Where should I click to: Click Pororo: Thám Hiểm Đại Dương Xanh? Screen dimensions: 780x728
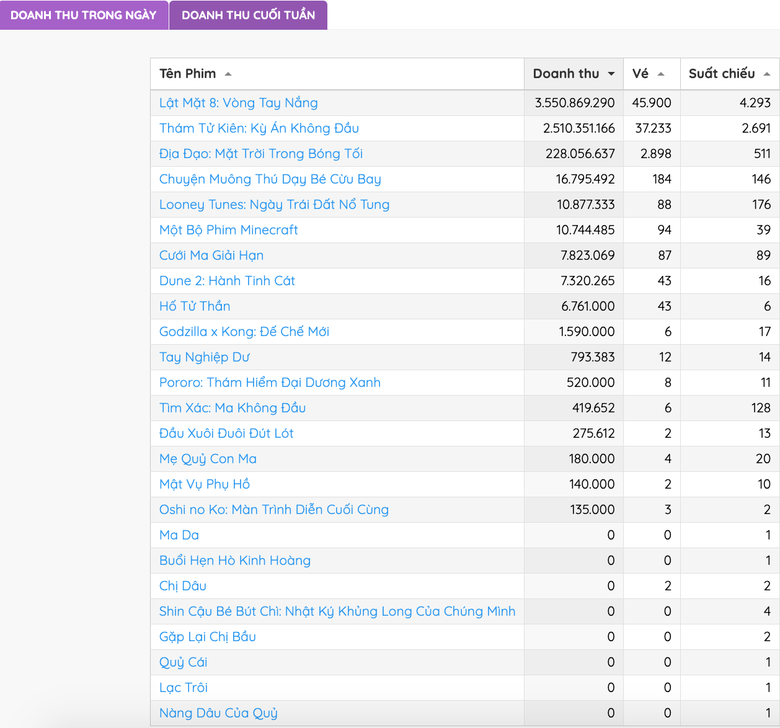pyautogui.click(x=269, y=382)
